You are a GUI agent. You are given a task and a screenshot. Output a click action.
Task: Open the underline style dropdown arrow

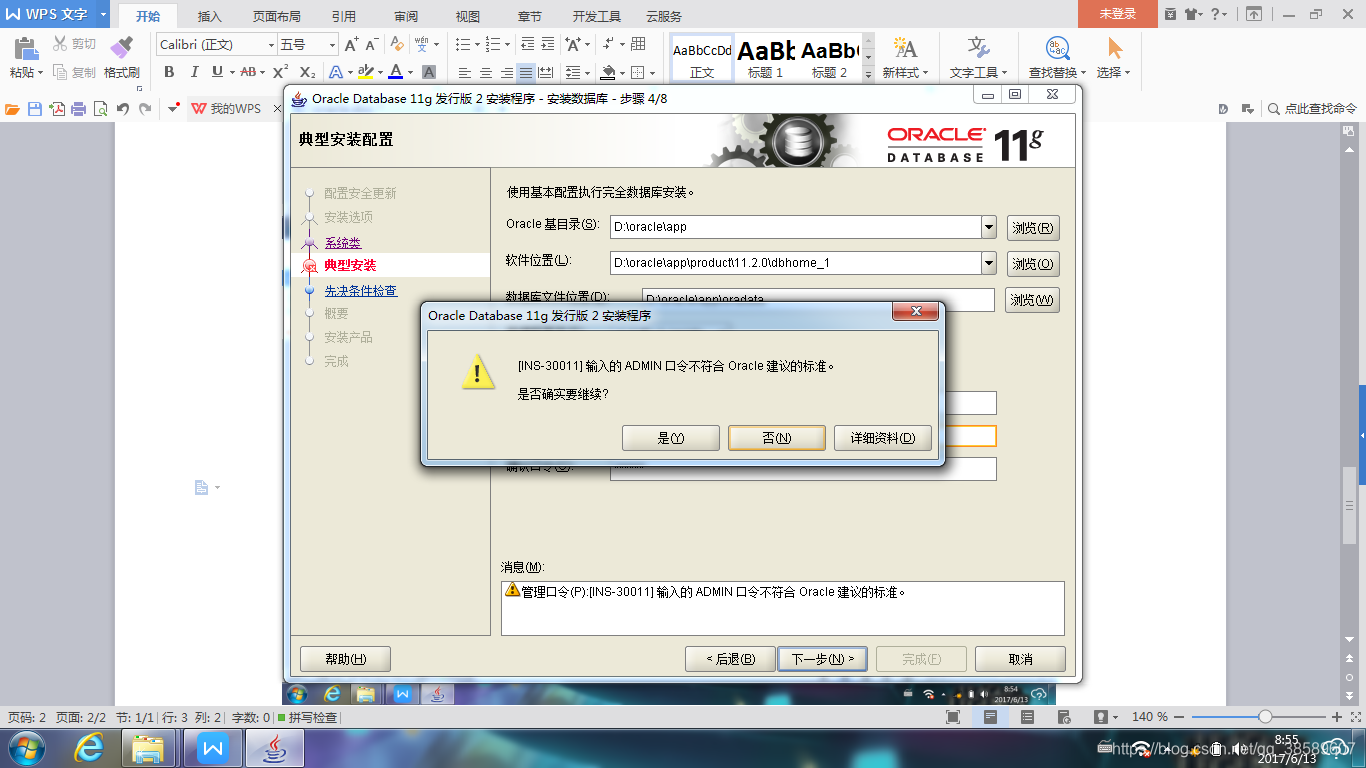(x=232, y=72)
